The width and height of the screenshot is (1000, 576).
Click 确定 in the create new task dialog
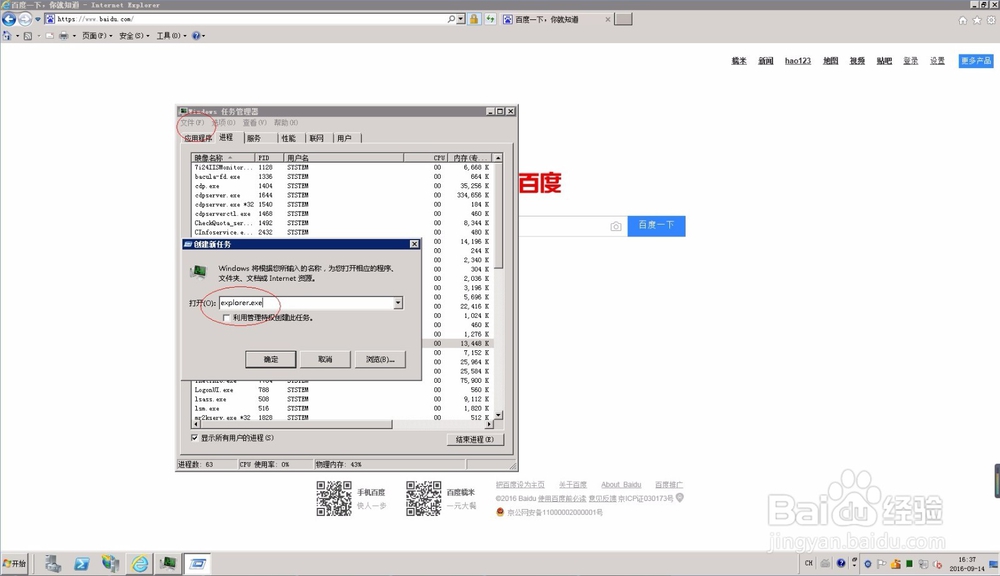coord(270,359)
